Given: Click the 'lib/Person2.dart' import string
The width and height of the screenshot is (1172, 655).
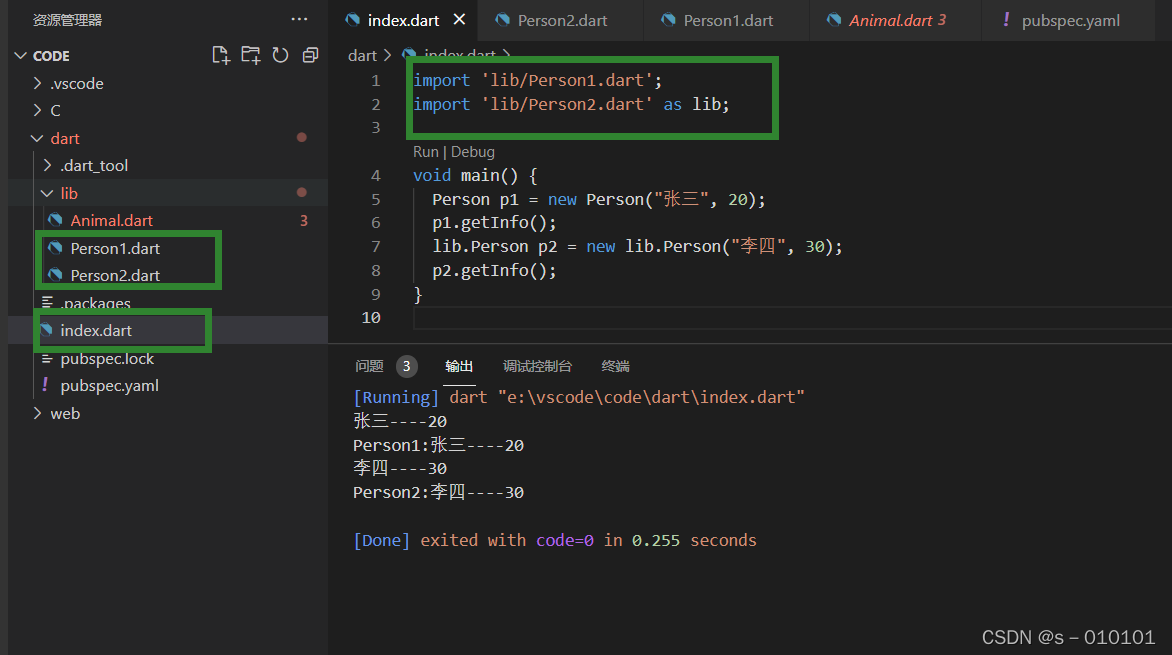Looking at the screenshot, I should pos(567,104).
